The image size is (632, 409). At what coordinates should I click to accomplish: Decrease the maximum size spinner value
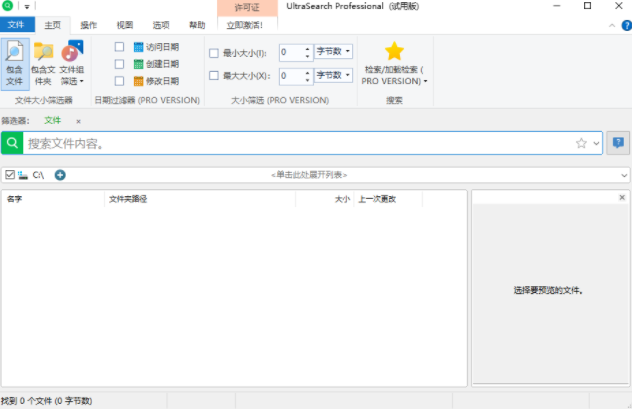click(308, 80)
